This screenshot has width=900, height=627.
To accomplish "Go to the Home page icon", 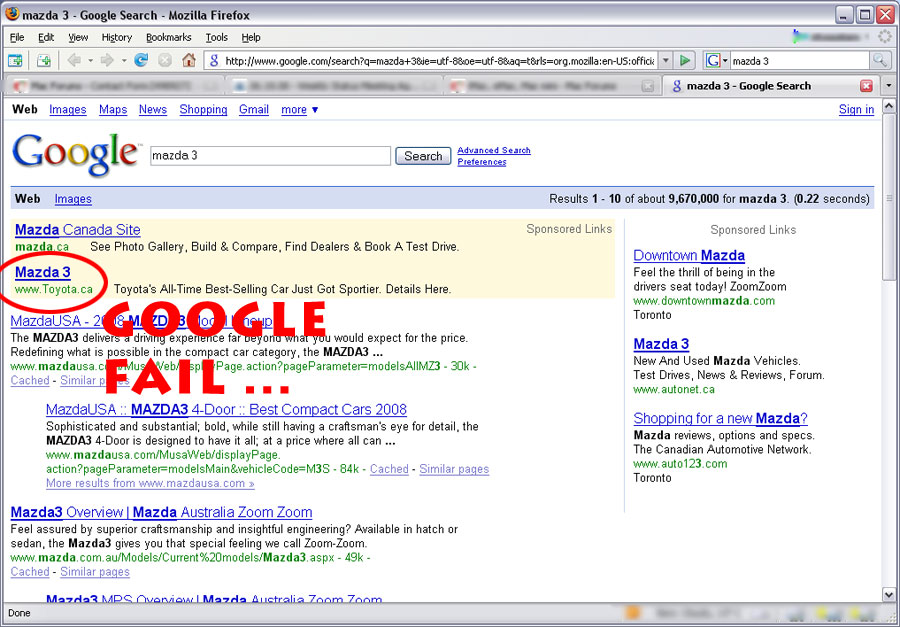I will click(189, 60).
